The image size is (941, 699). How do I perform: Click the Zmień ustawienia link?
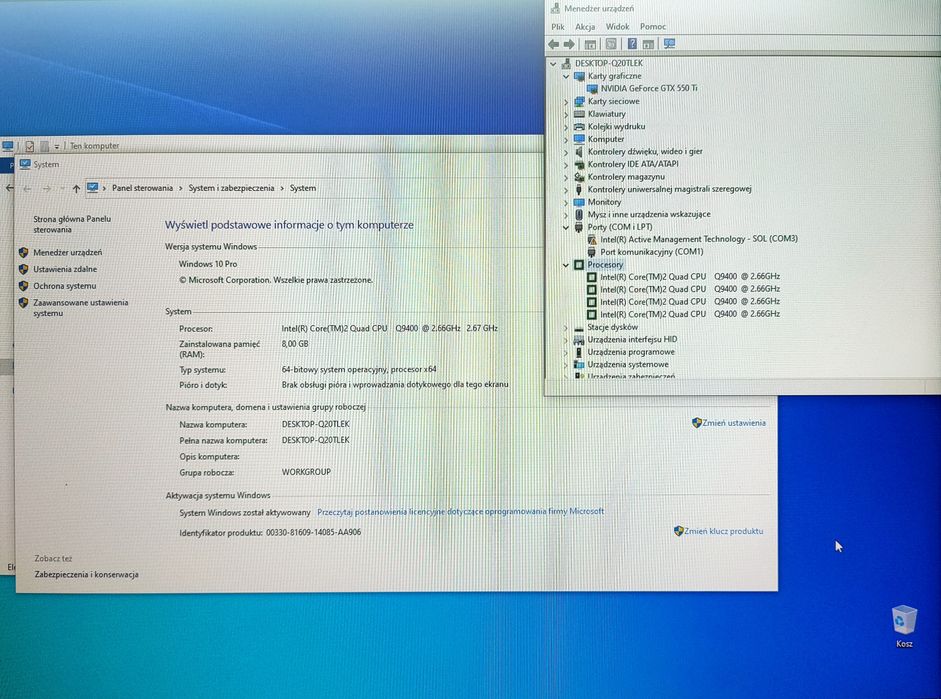point(734,423)
